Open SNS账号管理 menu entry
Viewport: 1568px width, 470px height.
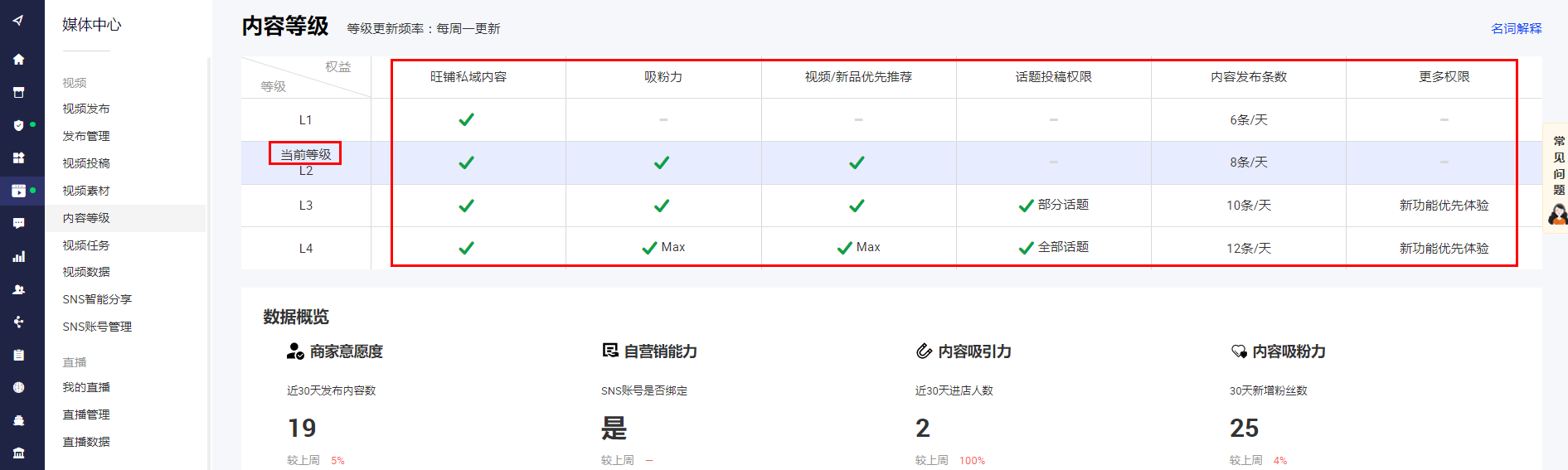[x=97, y=327]
